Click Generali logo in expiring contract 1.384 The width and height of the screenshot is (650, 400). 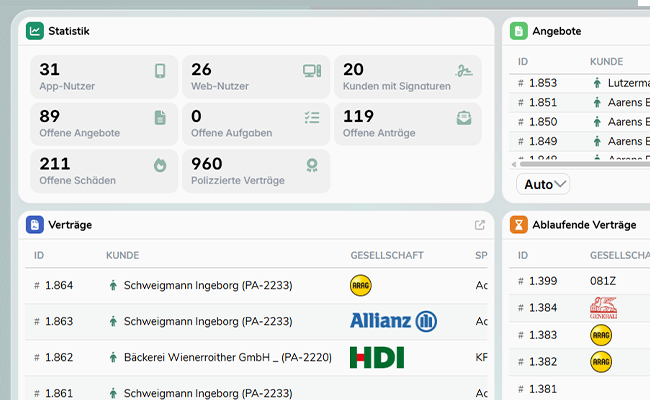click(604, 308)
